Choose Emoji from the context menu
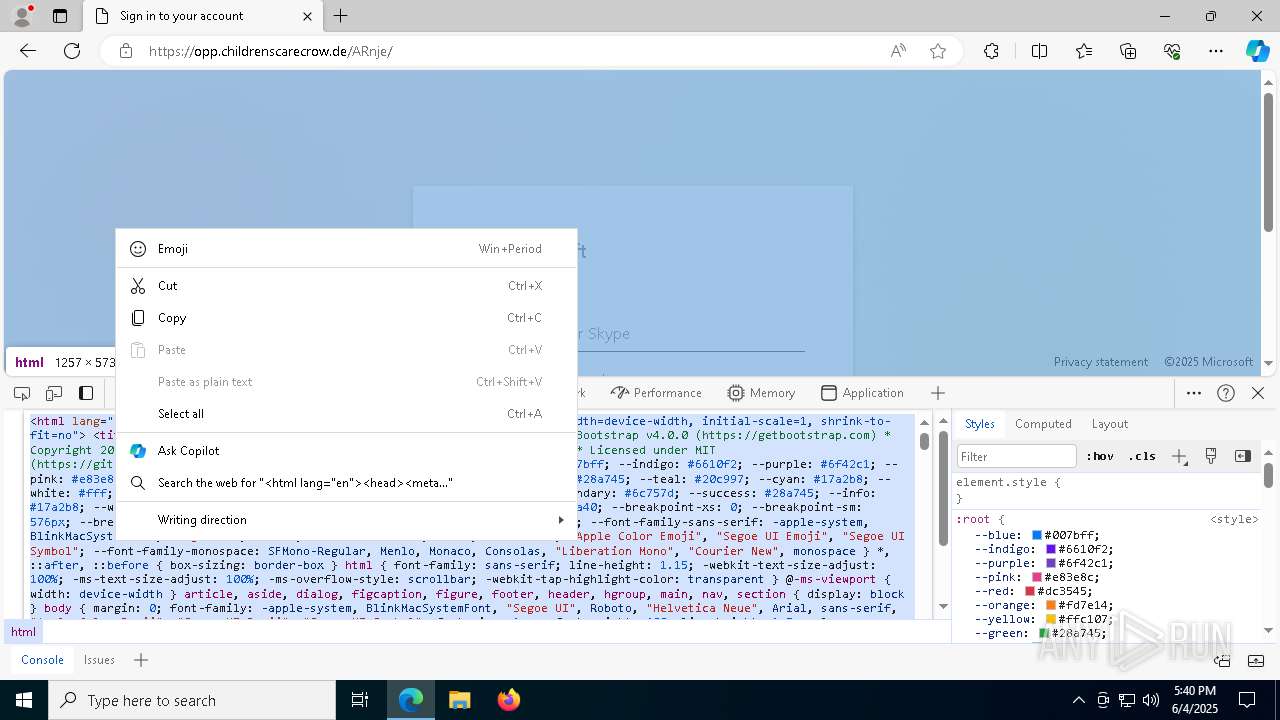 point(346,249)
